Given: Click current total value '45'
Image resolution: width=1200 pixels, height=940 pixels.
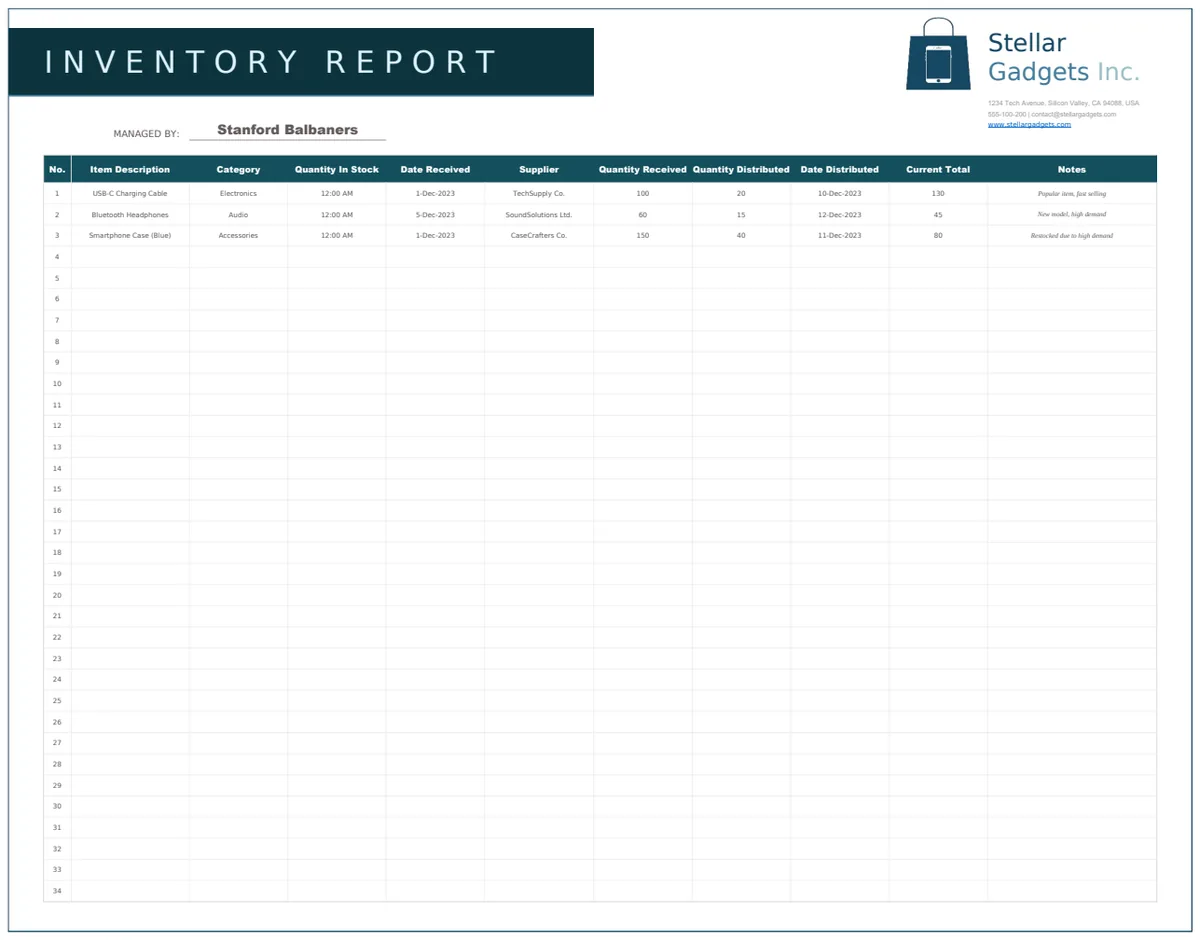Looking at the screenshot, I should (x=938, y=215).
